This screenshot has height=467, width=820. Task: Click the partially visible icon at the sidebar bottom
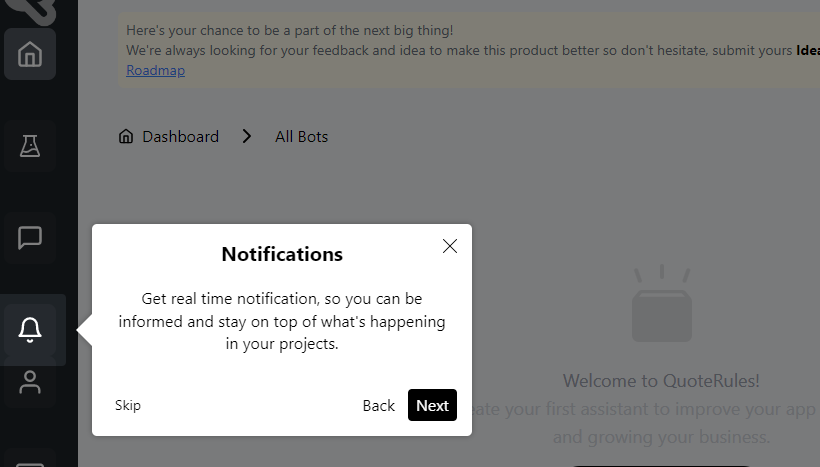pyautogui.click(x=30, y=459)
